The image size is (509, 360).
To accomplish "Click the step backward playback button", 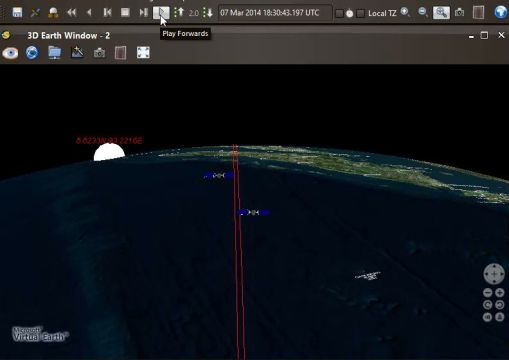I will 89,13.
